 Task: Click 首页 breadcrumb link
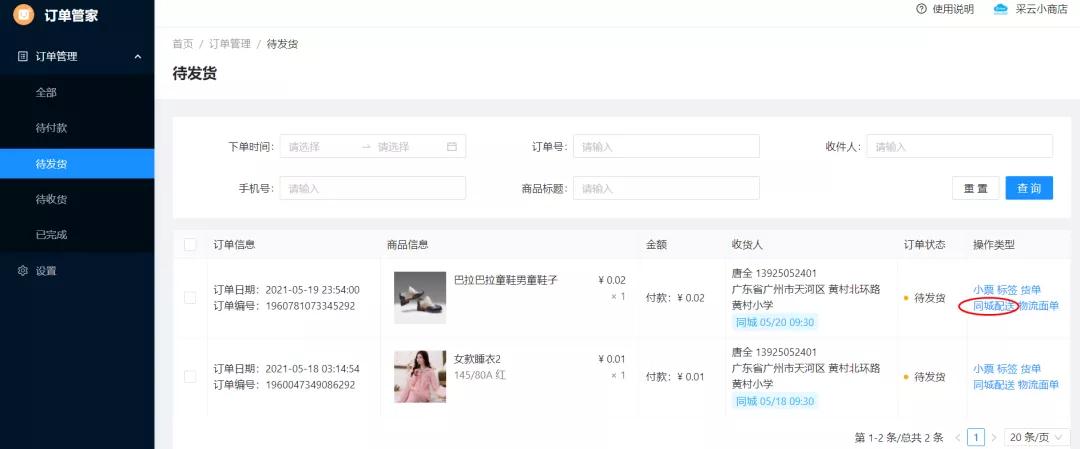(x=183, y=44)
